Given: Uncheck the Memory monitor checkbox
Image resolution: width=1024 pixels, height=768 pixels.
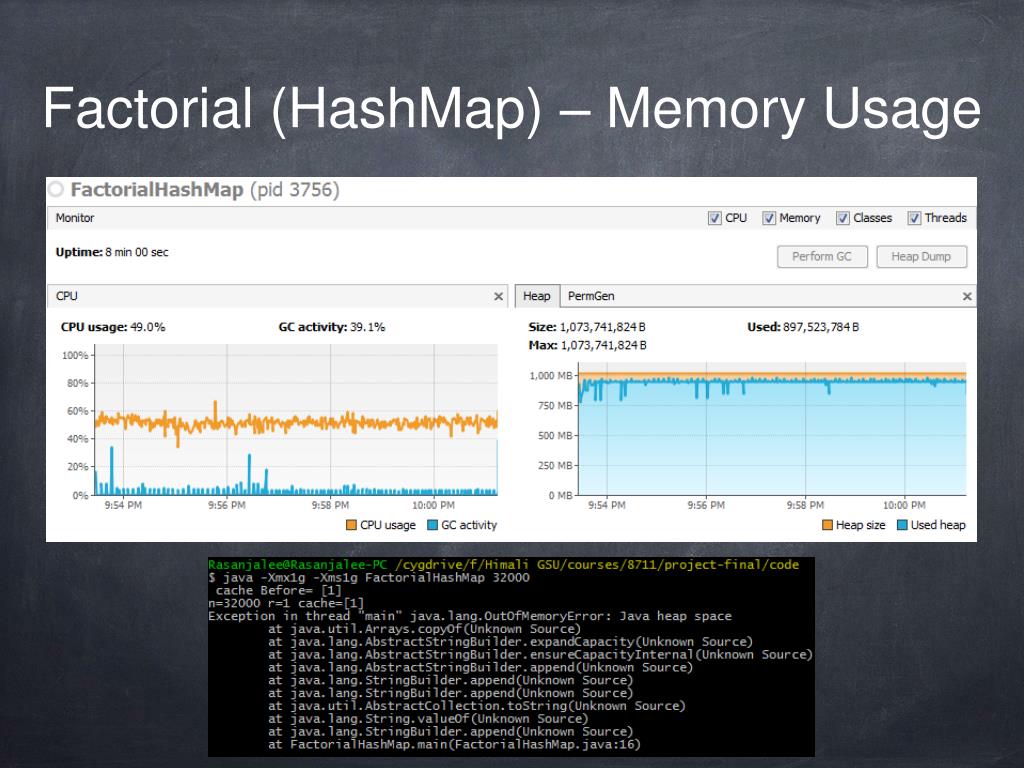Looking at the screenshot, I should point(769,218).
